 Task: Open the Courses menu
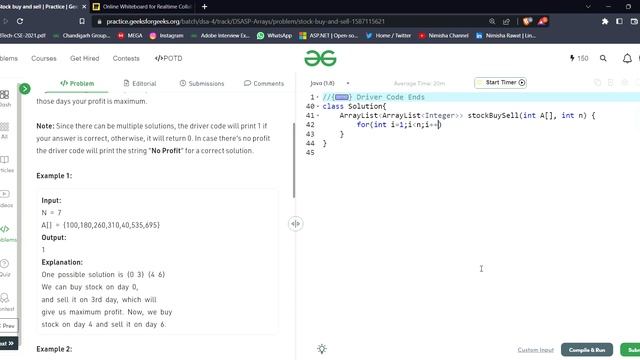[44, 58]
